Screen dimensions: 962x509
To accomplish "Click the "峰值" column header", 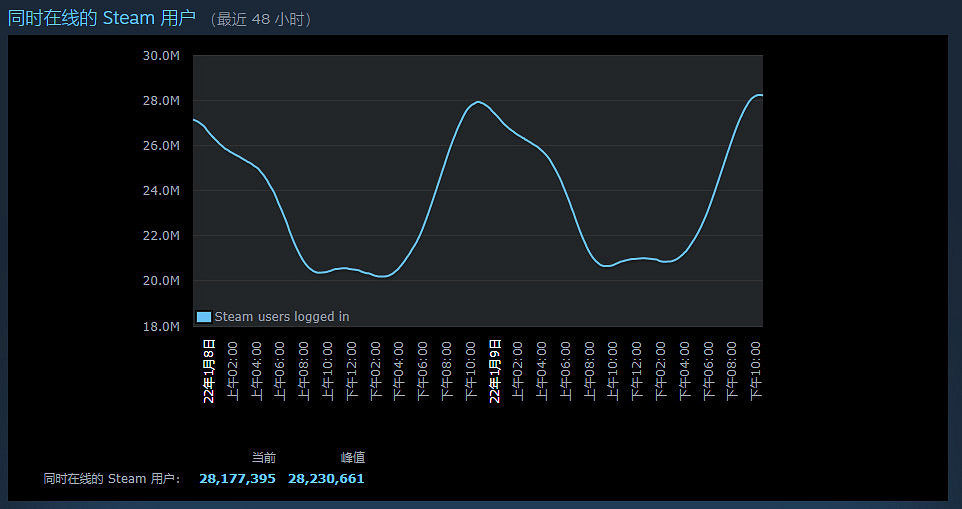I will click(353, 457).
